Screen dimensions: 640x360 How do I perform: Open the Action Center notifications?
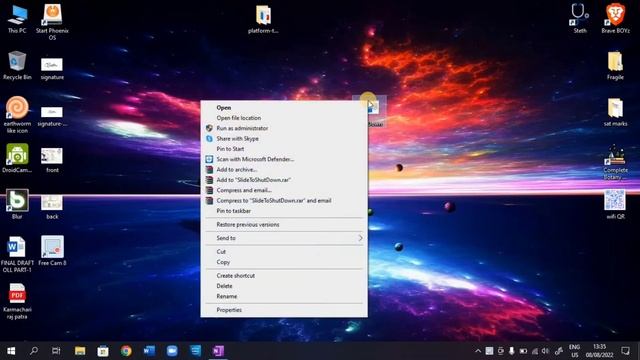click(x=625, y=351)
